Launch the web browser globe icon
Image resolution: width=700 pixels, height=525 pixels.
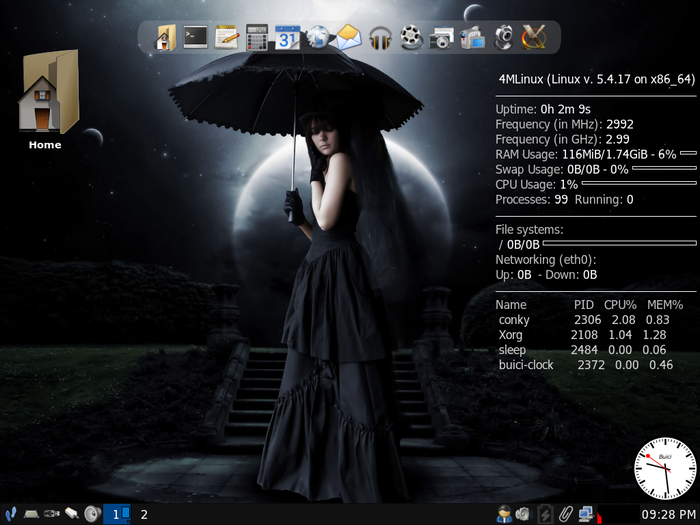click(318, 37)
